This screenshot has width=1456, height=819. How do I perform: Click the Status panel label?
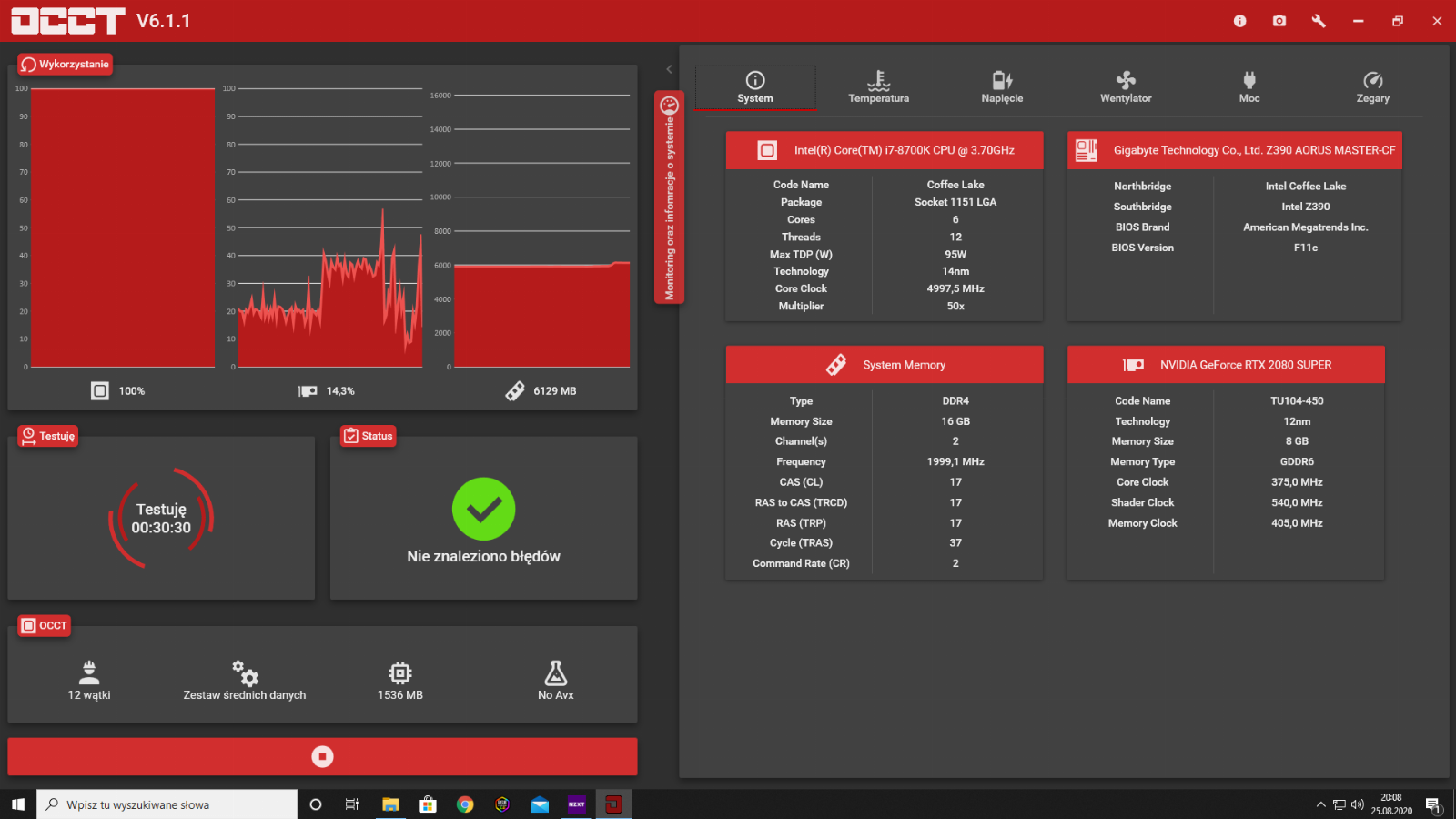click(x=369, y=436)
